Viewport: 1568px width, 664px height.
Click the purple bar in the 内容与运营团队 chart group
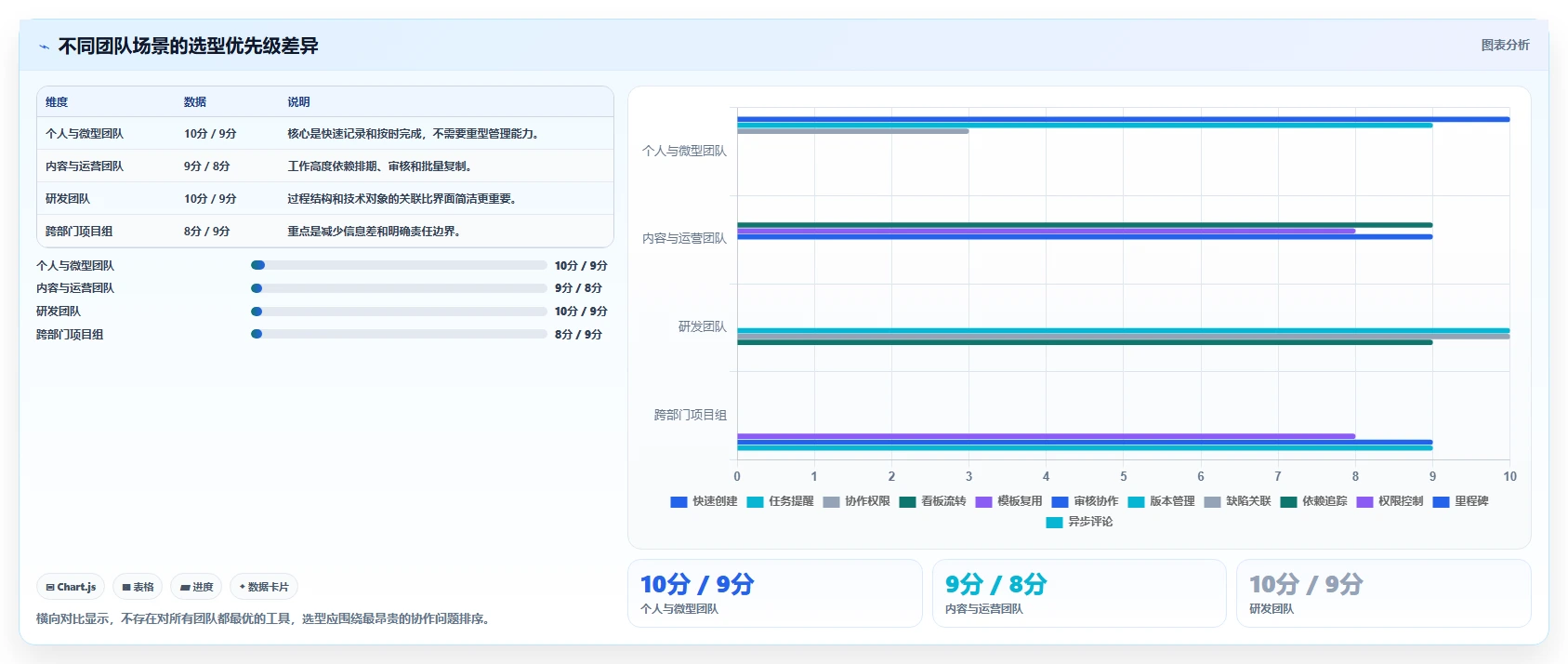coord(1047,231)
